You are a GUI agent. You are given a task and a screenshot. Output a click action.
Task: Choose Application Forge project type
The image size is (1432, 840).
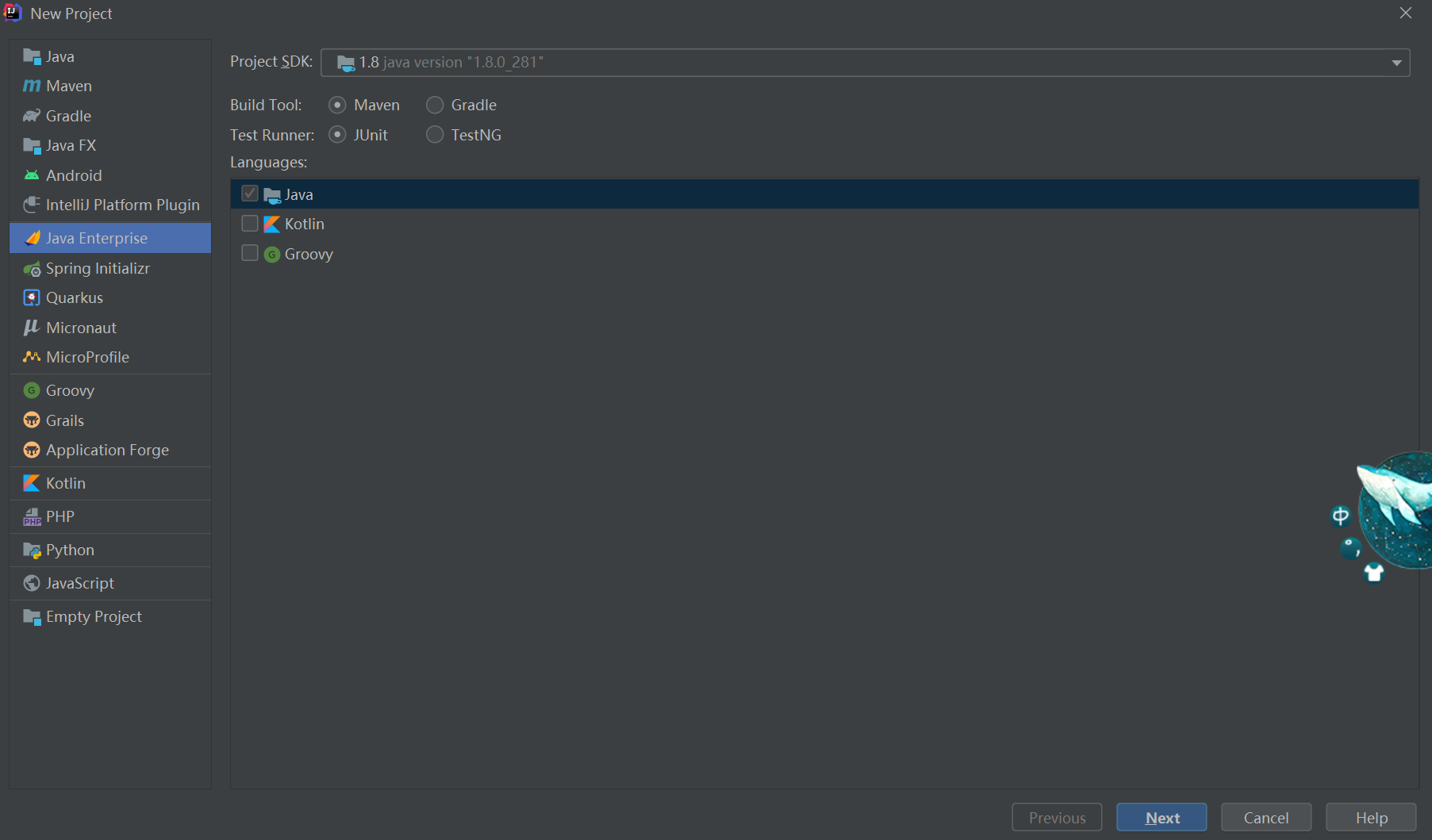110,450
